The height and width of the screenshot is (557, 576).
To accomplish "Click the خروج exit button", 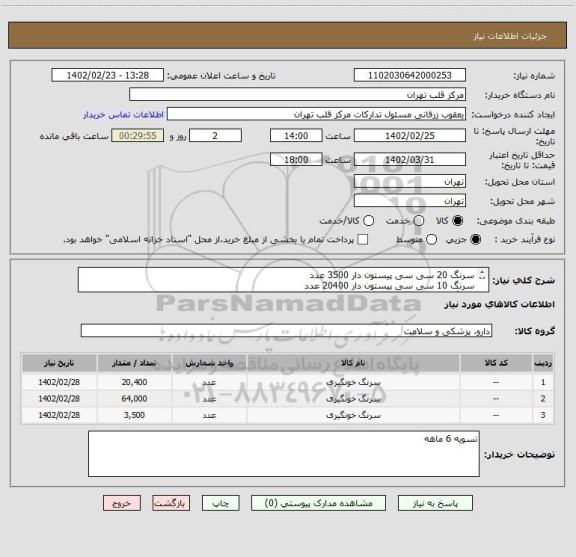I will (x=122, y=503).
